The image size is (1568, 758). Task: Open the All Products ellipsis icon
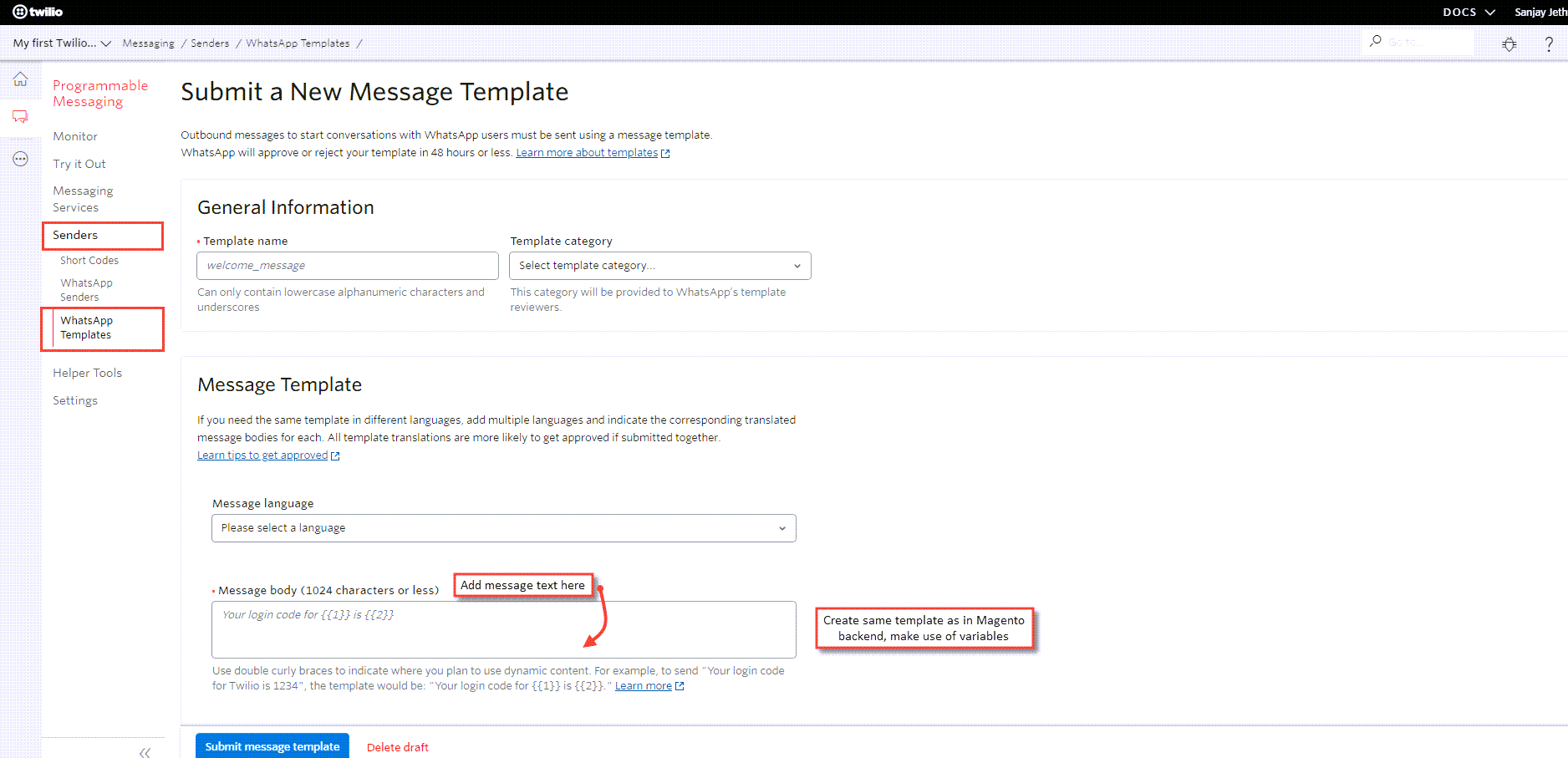point(20,159)
